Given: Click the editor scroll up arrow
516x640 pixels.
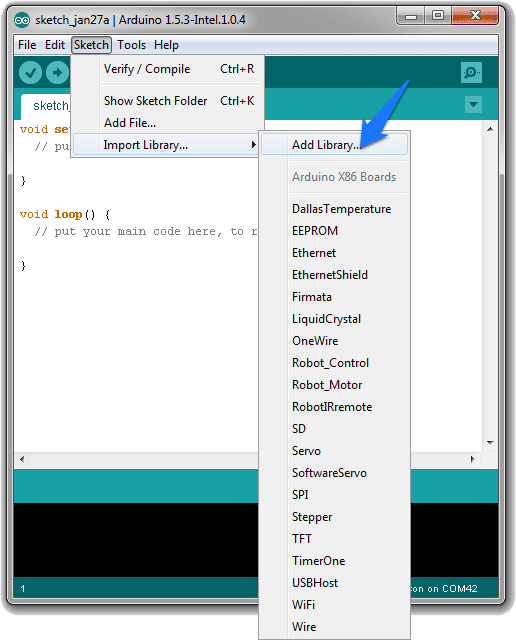Looking at the screenshot, I should point(490,129).
